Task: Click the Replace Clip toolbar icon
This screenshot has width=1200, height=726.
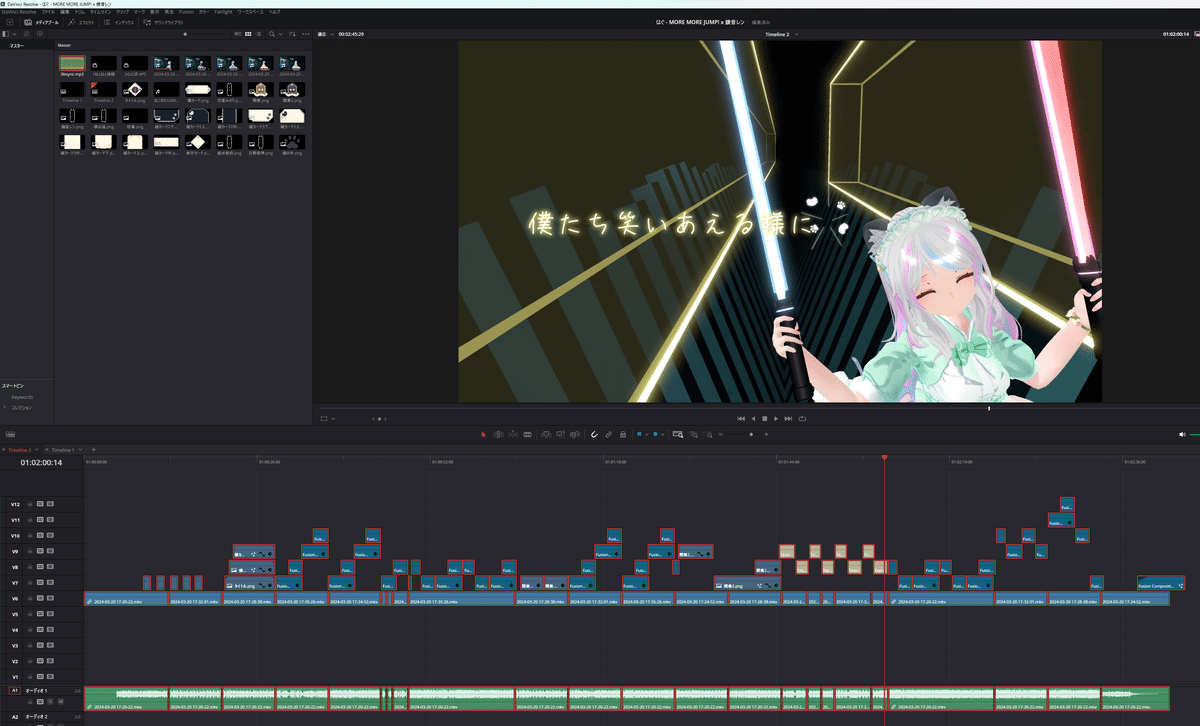Action: 574,435
